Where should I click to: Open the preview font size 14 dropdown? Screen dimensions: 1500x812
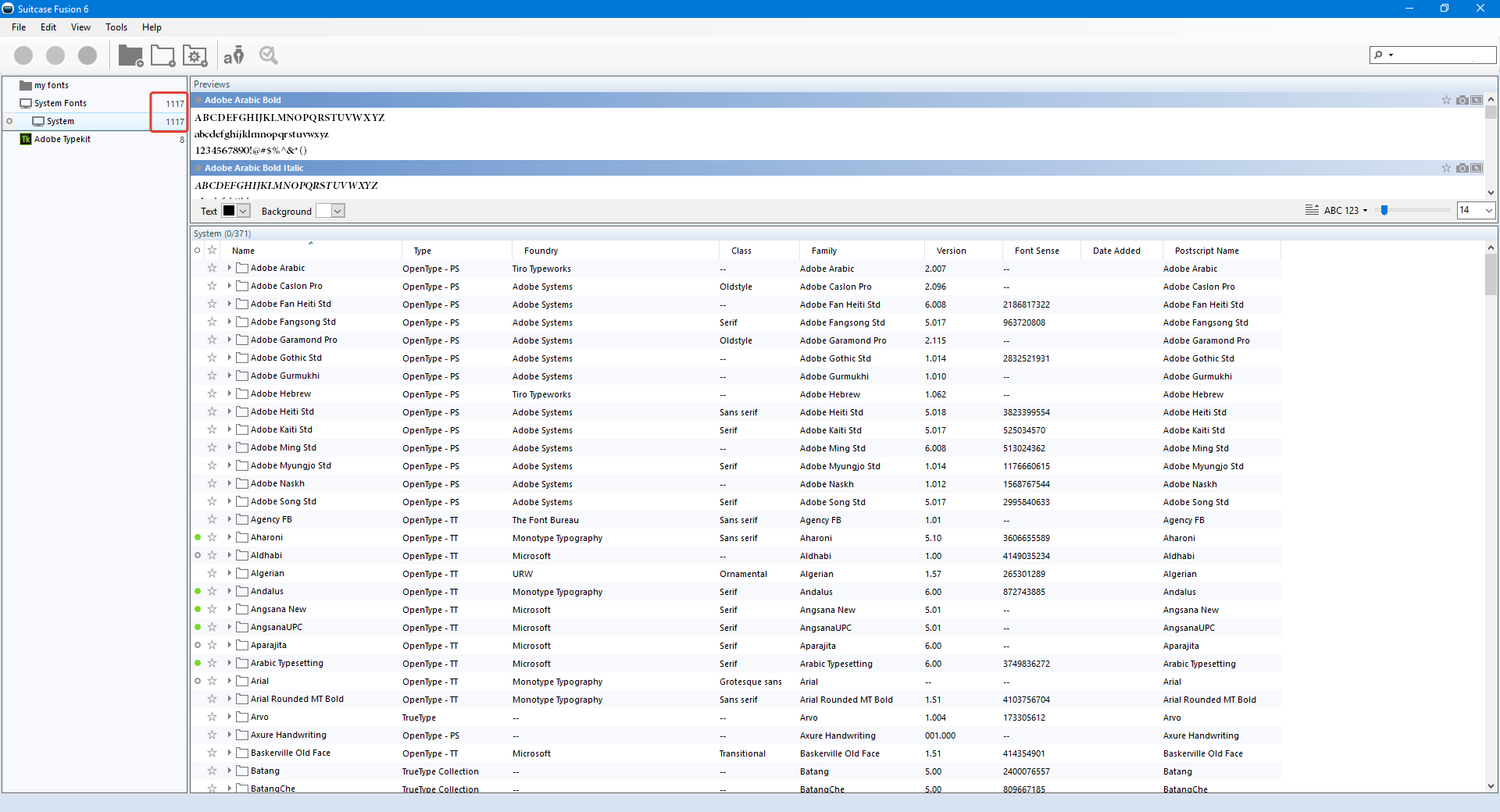point(1488,210)
